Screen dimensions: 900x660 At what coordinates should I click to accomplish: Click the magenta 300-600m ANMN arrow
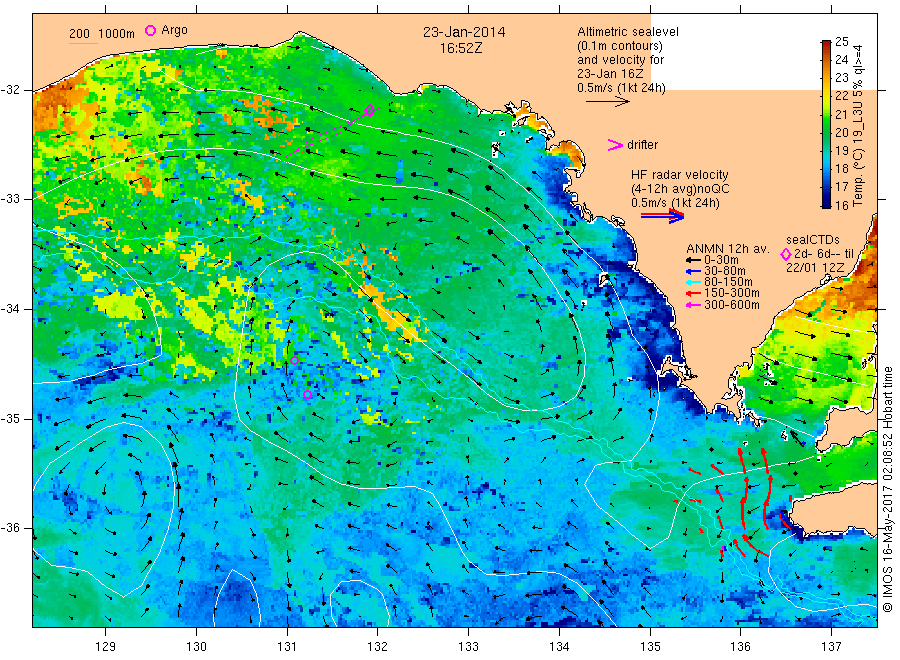click(x=693, y=305)
